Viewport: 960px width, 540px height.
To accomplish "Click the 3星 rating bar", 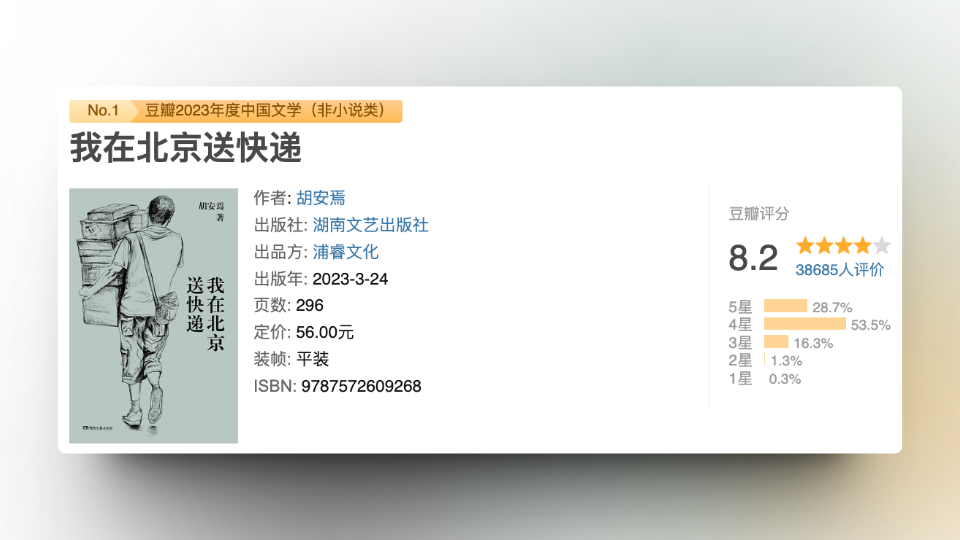I will 776,342.
